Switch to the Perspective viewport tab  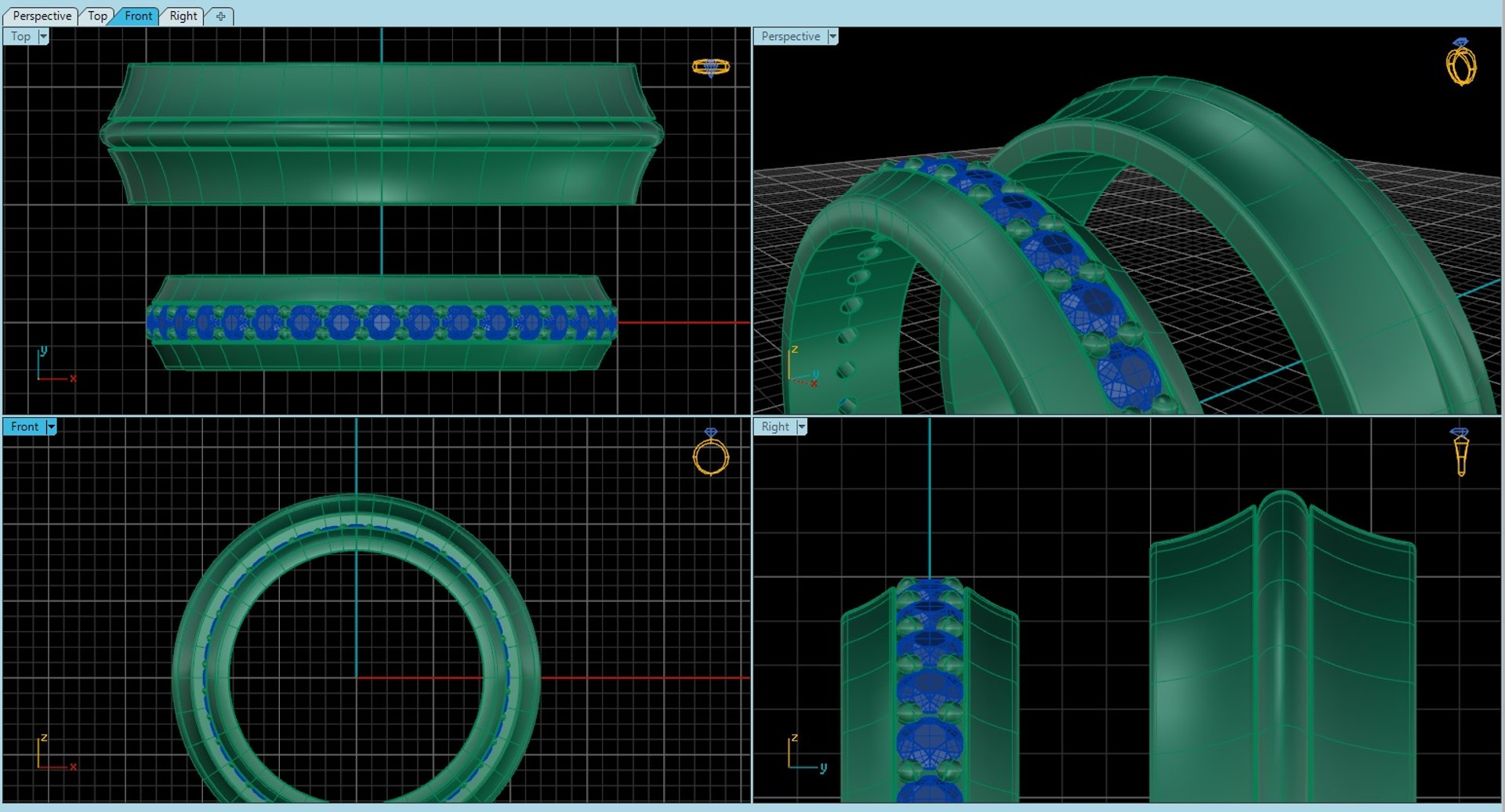(x=42, y=16)
